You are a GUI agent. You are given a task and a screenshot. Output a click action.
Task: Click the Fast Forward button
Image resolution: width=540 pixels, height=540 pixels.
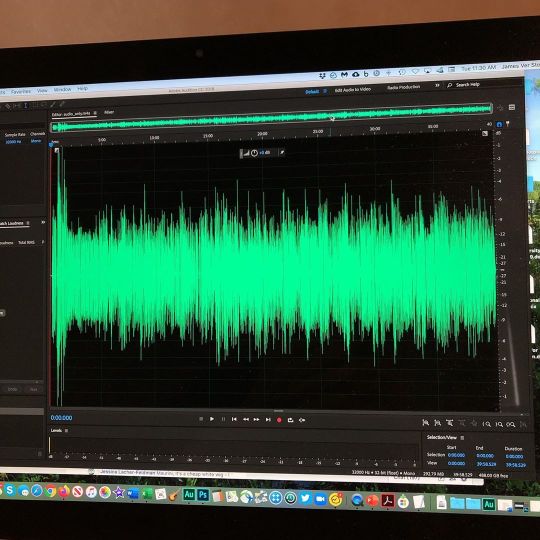coord(257,419)
